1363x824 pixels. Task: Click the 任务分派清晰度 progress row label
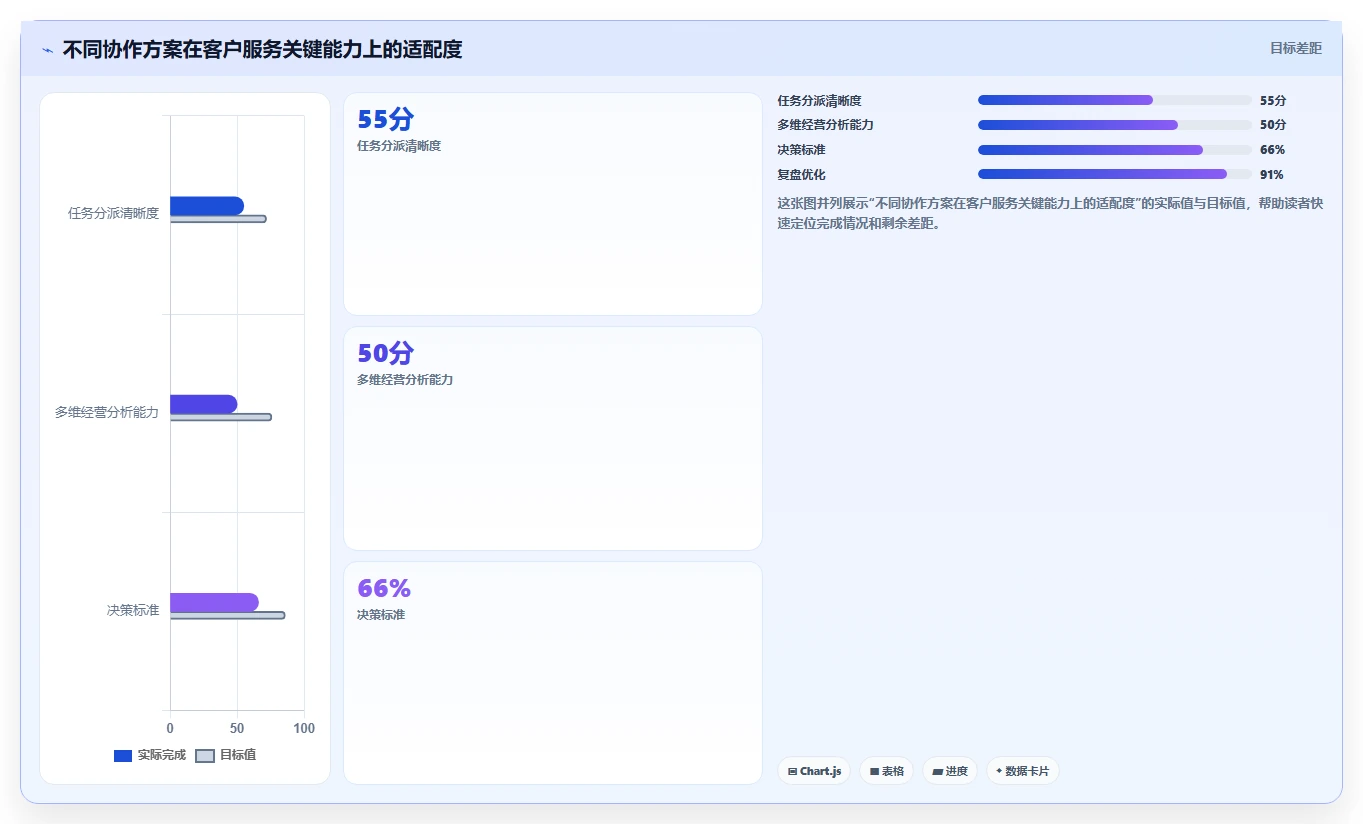click(819, 100)
